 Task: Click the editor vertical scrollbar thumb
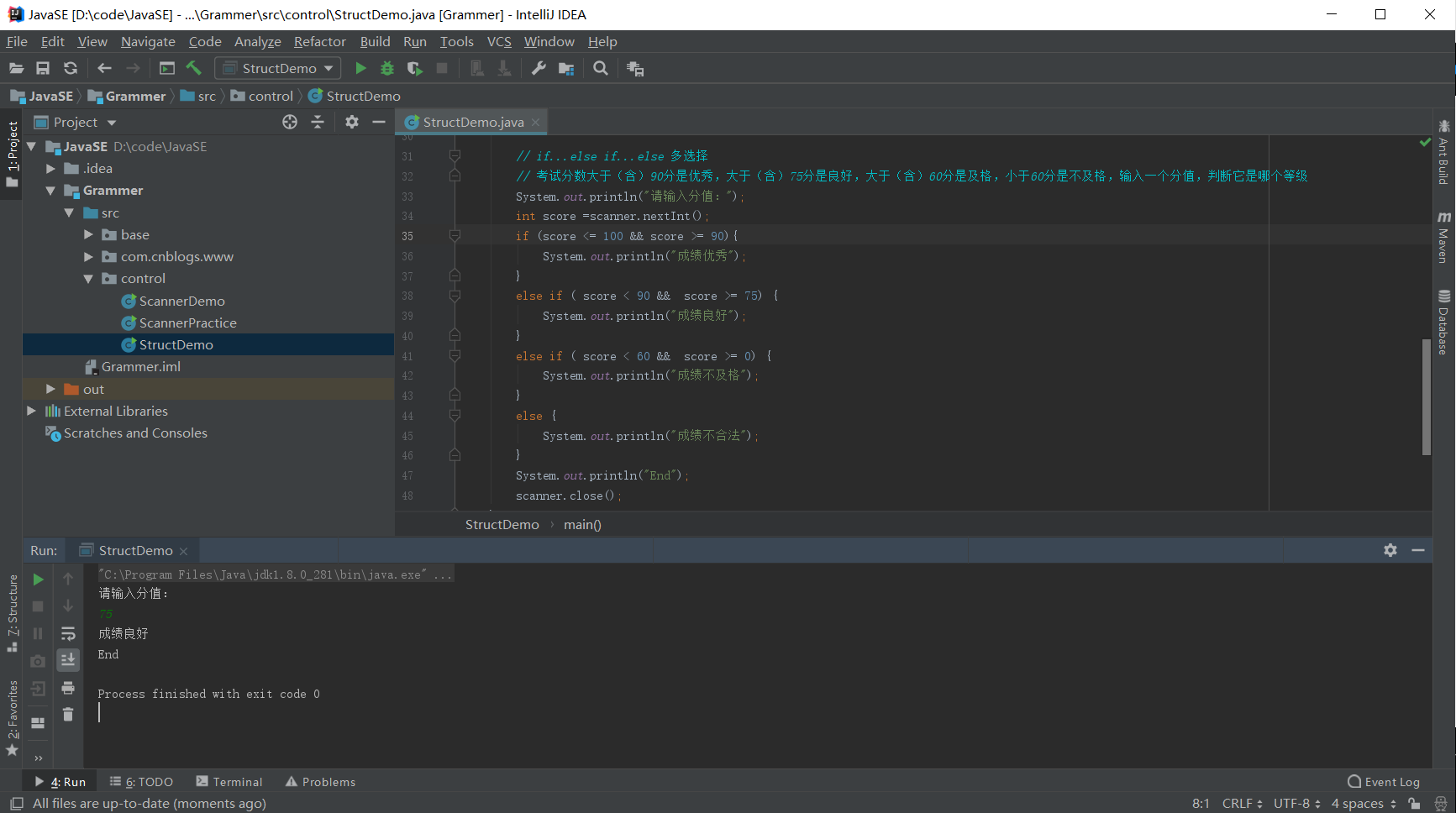[x=1426, y=396]
